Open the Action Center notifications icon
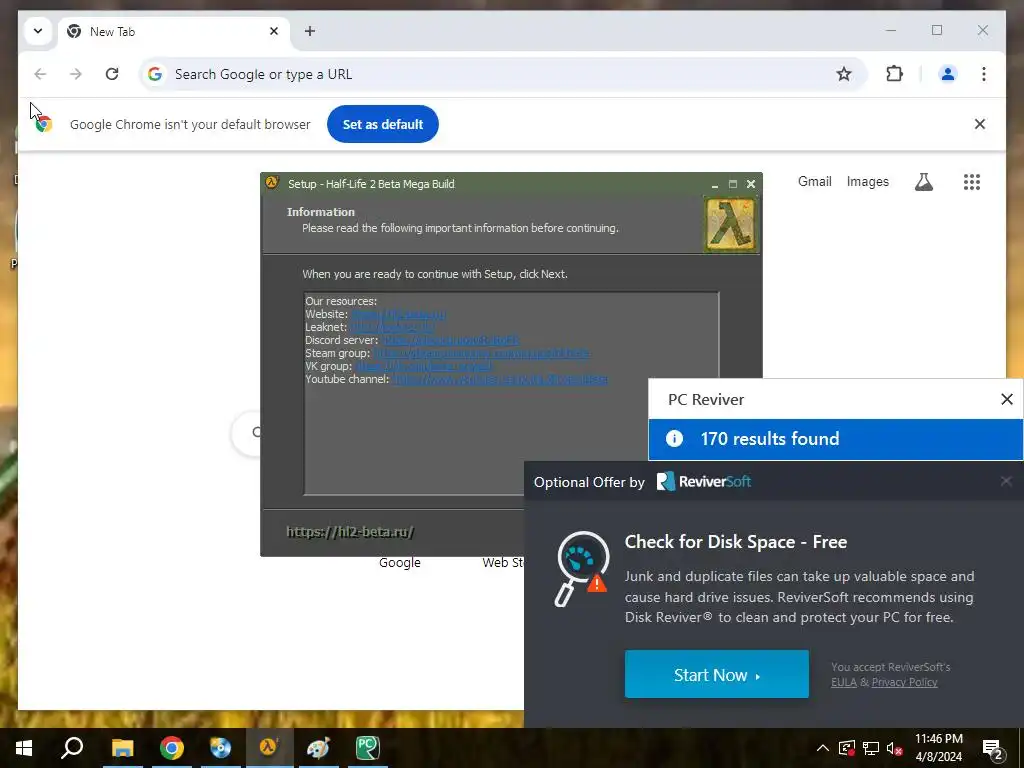 [993, 748]
